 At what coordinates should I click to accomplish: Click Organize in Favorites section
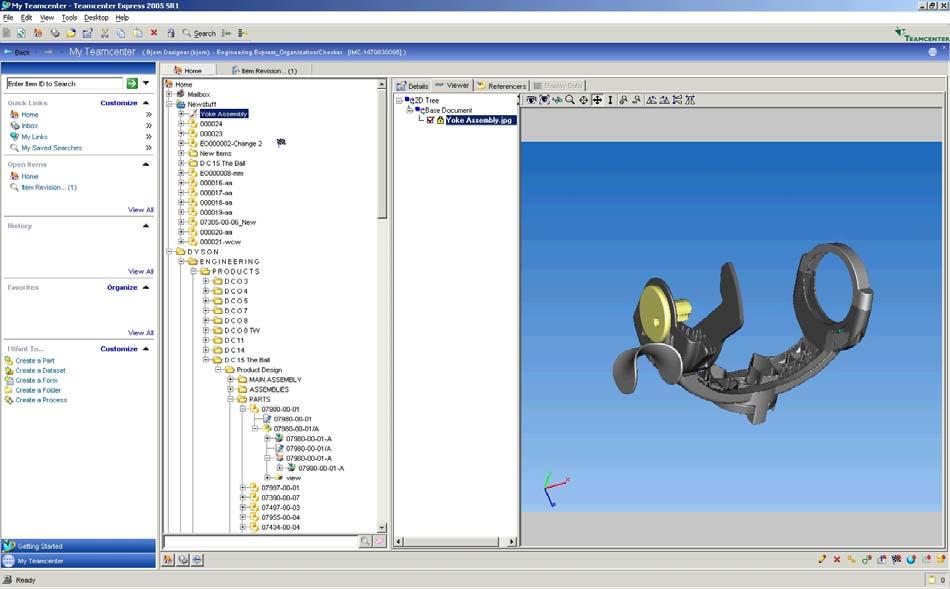coord(122,287)
